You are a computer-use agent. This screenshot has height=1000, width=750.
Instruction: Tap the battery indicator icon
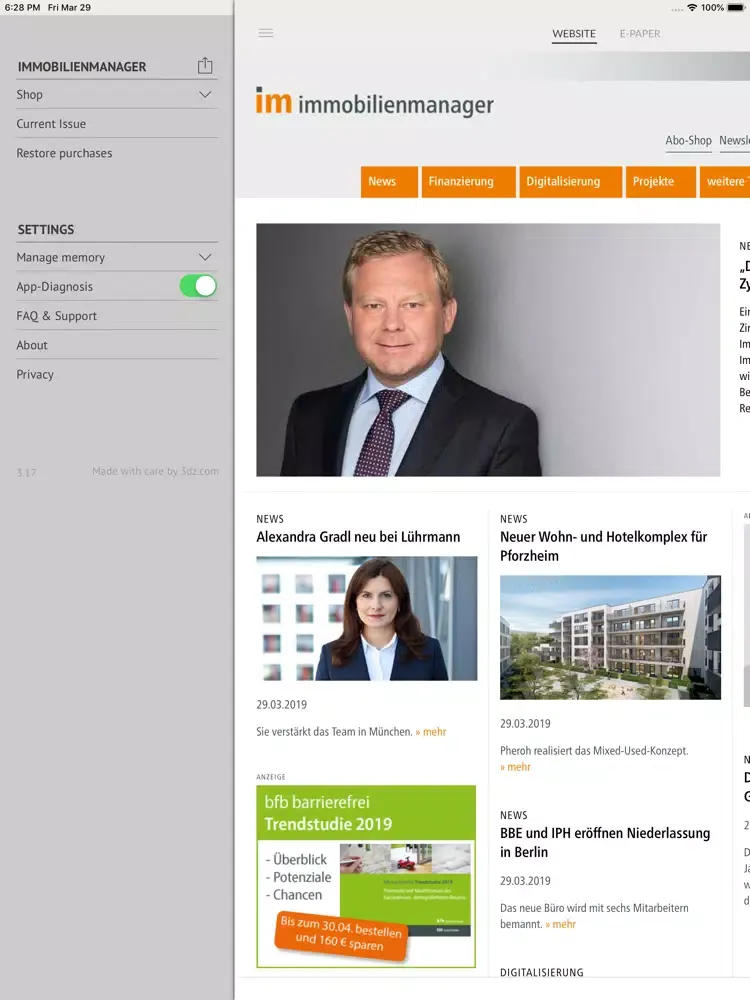click(x=736, y=8)
